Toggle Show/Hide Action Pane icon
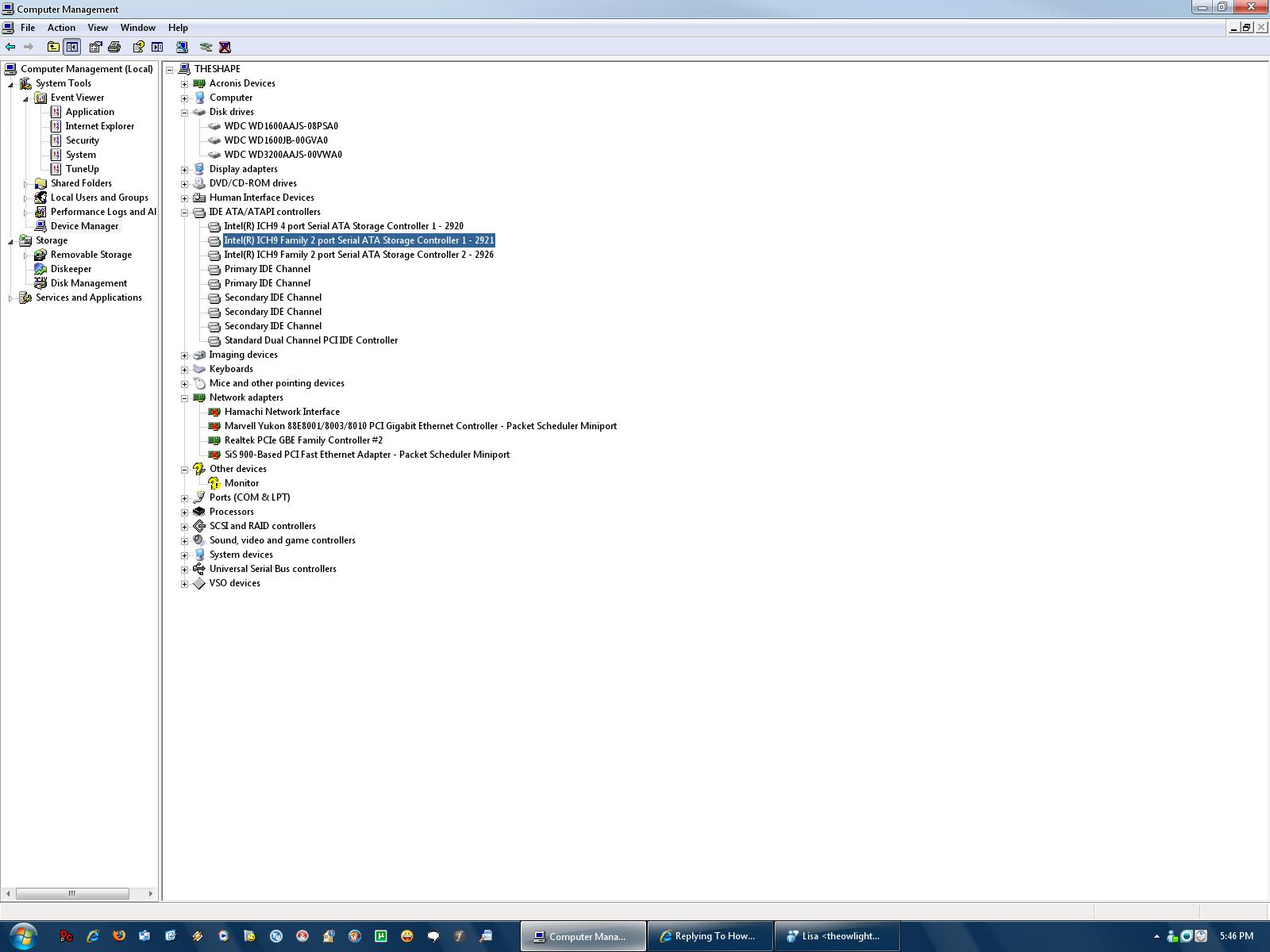This screenshot has width=1270, height=952. (x=157, y=47)
